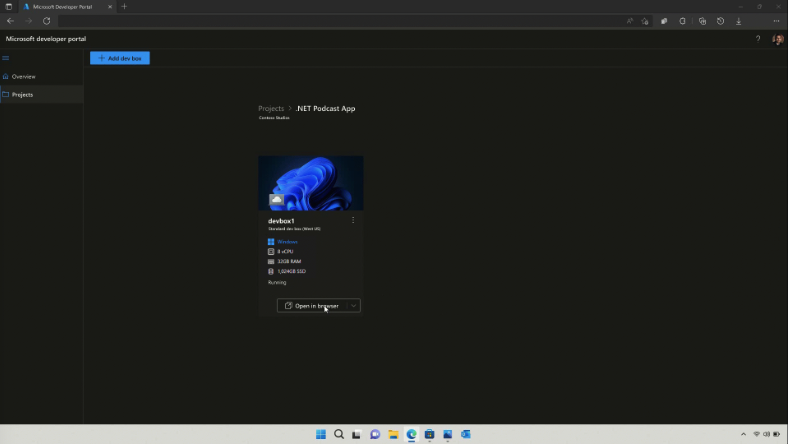
Task: Refresh the page with reload icon
Action: click(47, 21)
